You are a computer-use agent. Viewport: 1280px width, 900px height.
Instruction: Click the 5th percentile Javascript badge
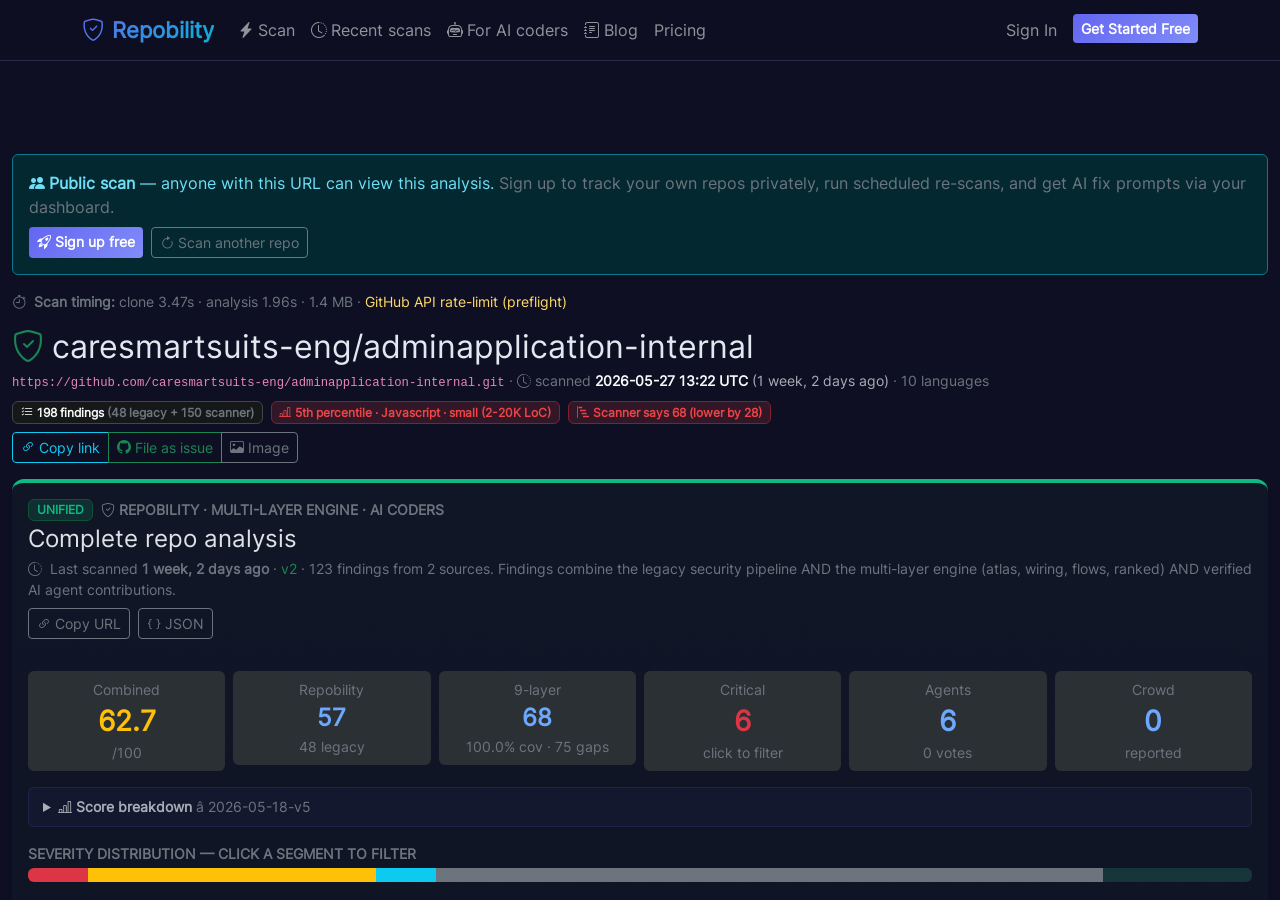pos(415,412)
